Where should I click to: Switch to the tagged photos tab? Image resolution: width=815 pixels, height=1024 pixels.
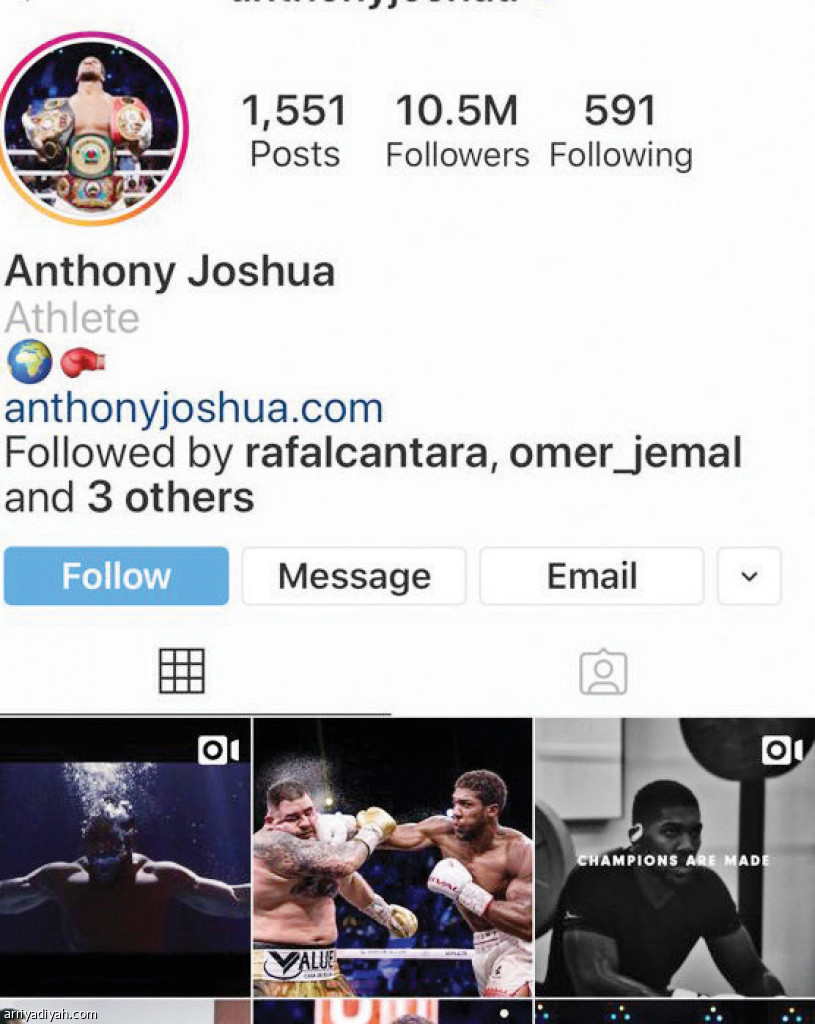click(603, 672)
